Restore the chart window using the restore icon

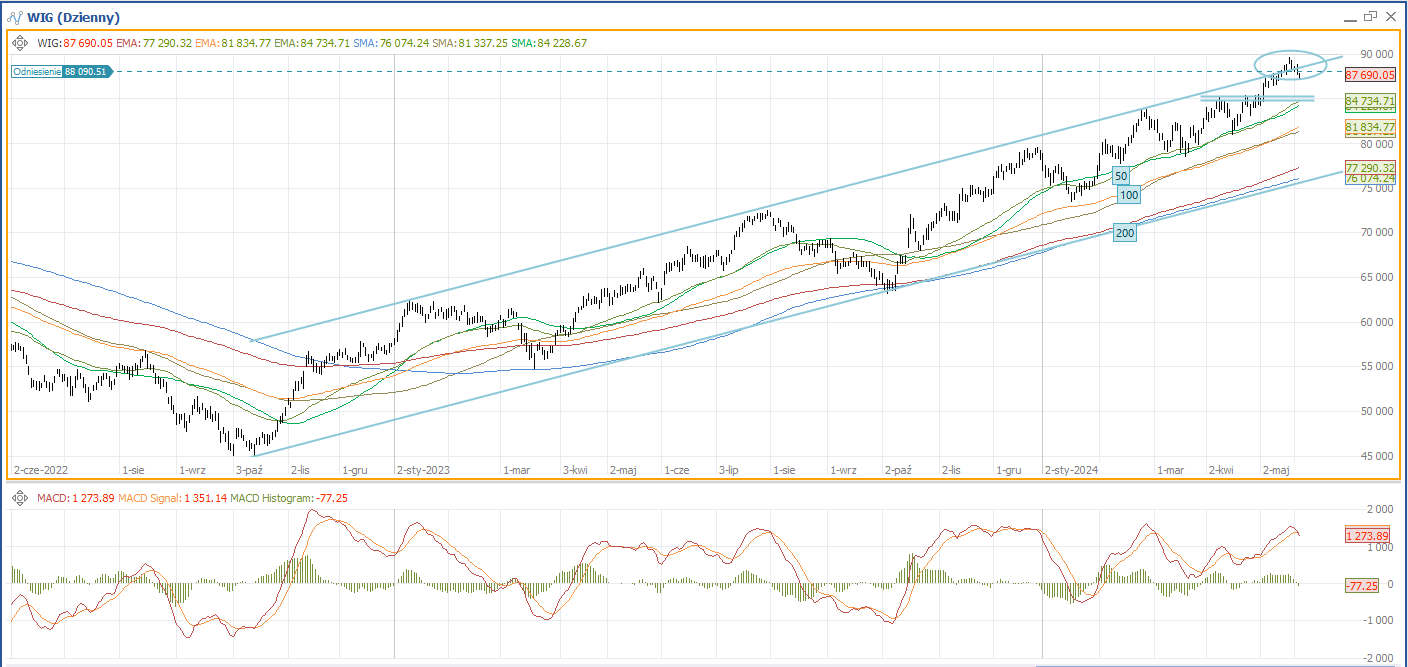(1369, 16)
